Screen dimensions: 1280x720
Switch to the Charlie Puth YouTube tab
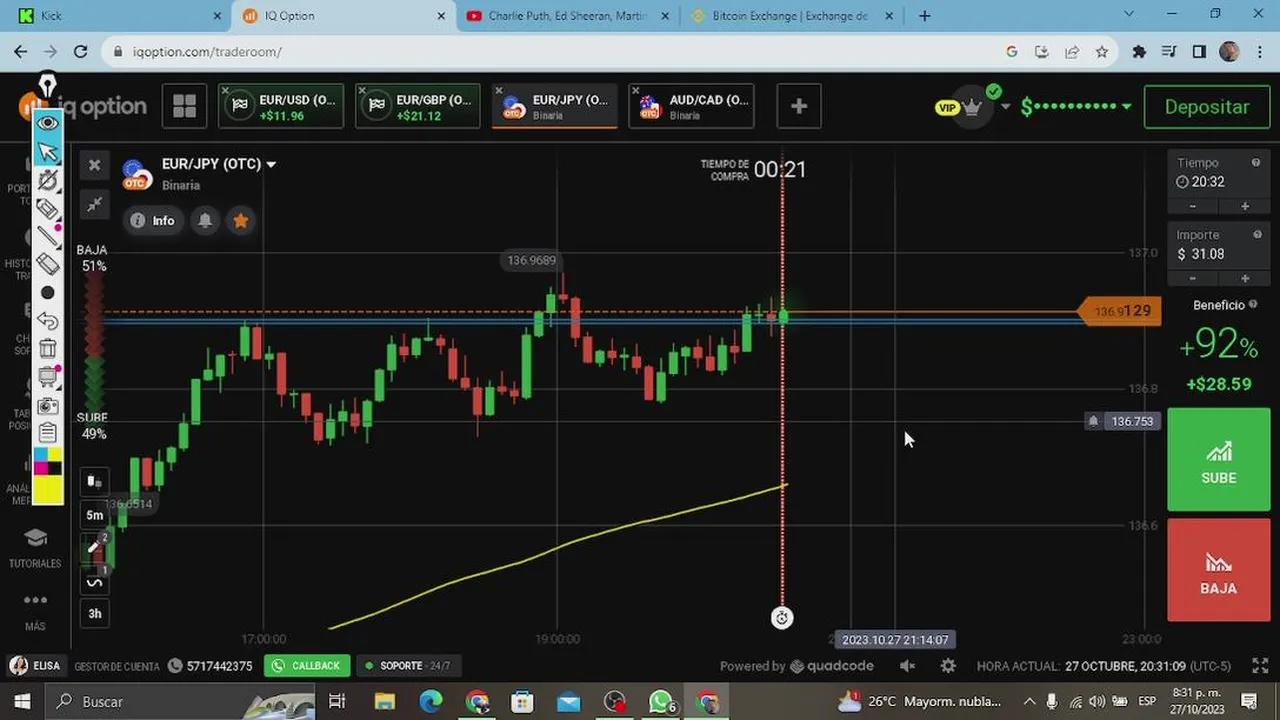(x=568, y=16)
